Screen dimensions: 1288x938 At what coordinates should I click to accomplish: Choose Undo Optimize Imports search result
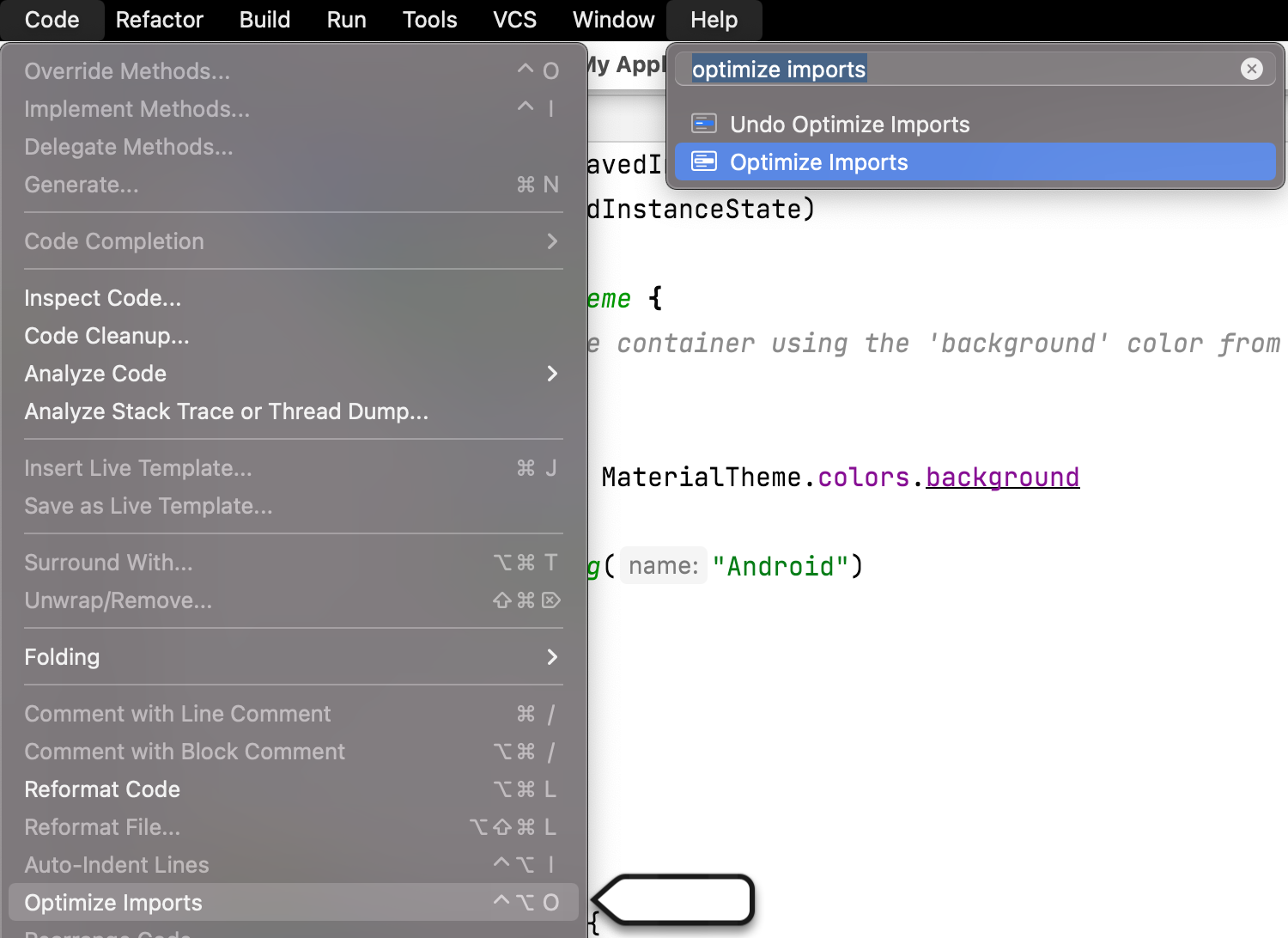(x=849, y=125)
